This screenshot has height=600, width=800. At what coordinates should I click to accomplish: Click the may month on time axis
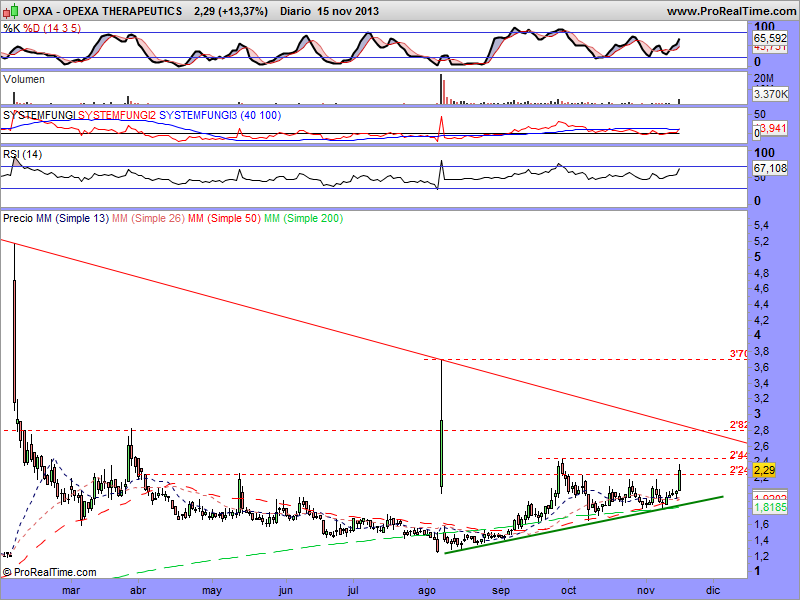pos(212,590)
